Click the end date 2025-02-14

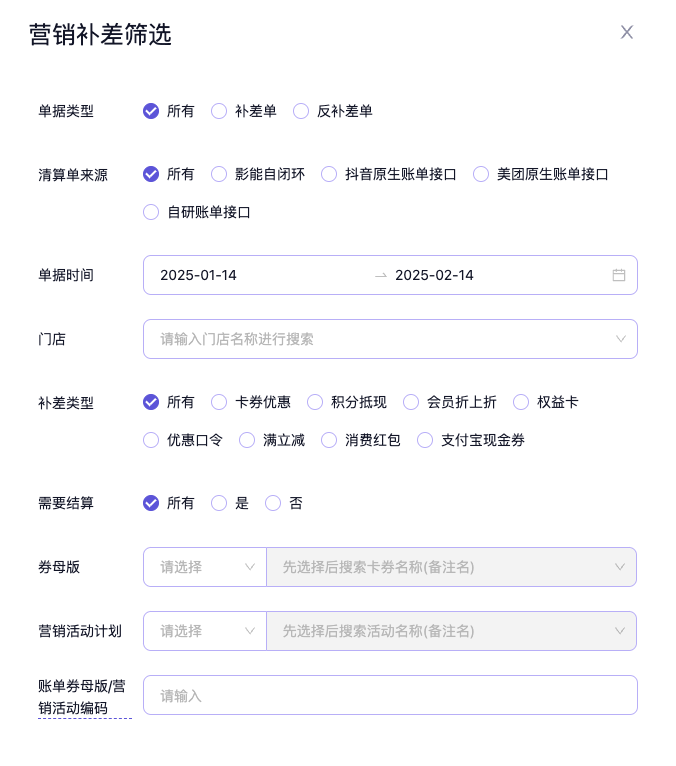434,275
